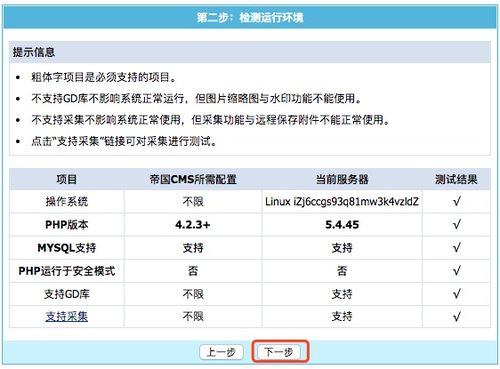
Task: Click the 粗体字项目是必须支持的项目 hint line
Action: pos(103,77)
